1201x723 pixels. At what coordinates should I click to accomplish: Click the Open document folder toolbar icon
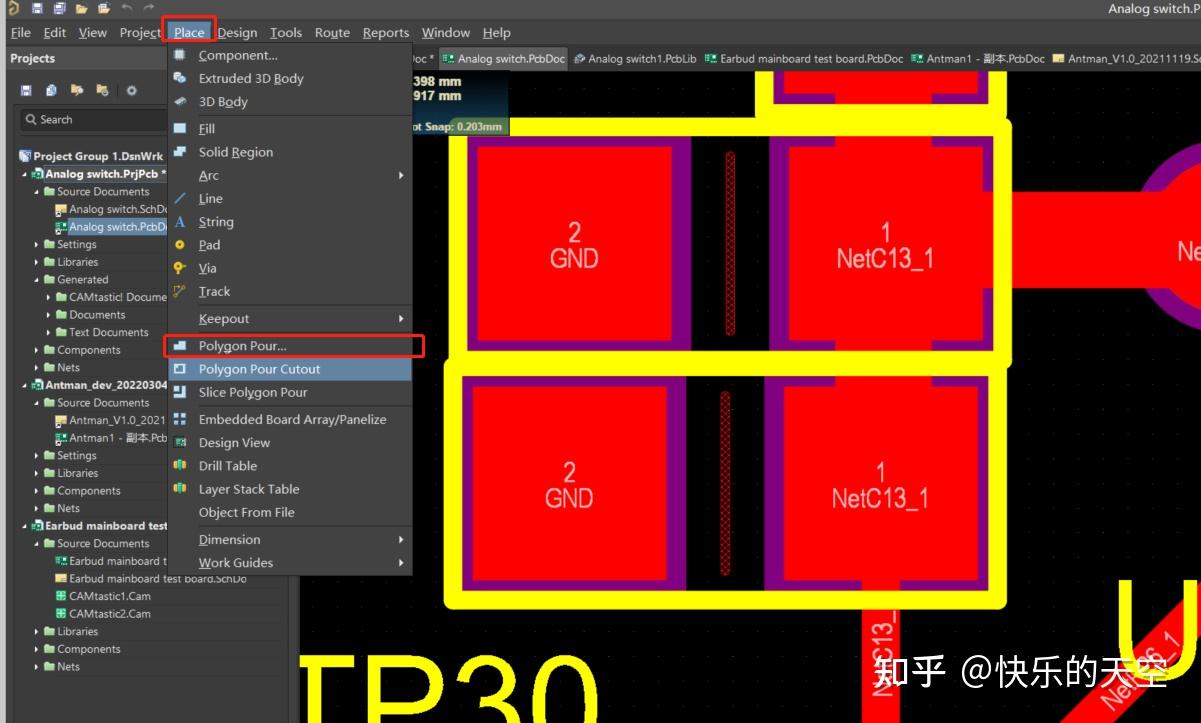point(81,8)
